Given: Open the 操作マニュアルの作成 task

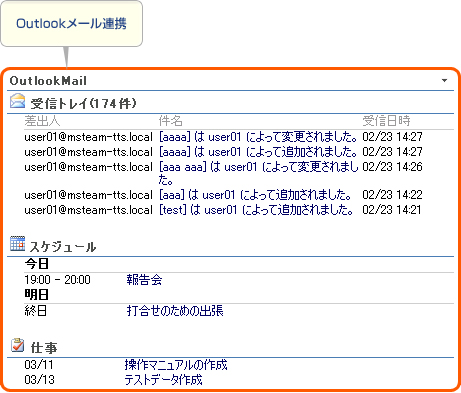Looking at the screenshot, I should click(x=176, y=365).
